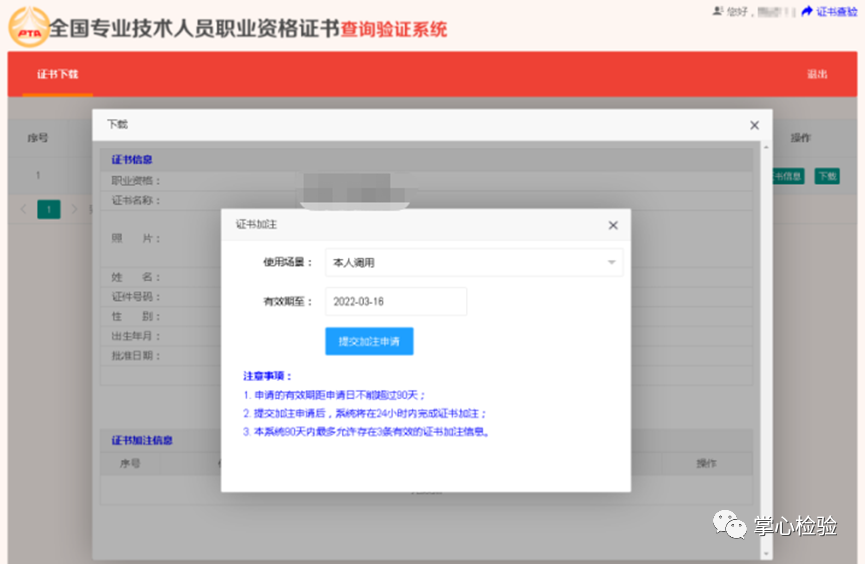Switch to the 证书下载 tab
Image resolution: width=865 pixels, height=564 pixels.
tap(57, 75)
